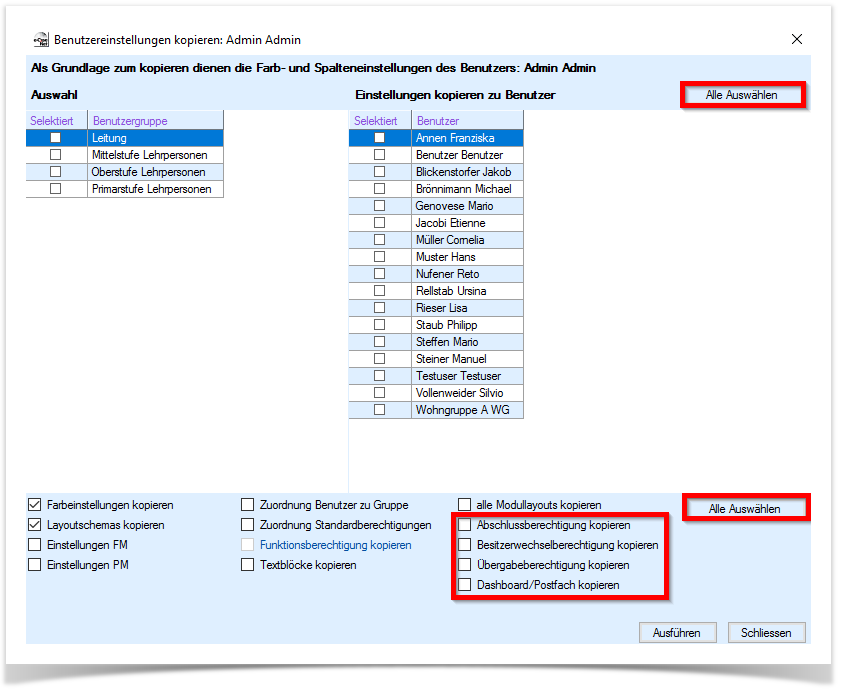The image size is (845, 693).
Task: Enable alle Modullayouts kopieren
Action: point(465,505)
